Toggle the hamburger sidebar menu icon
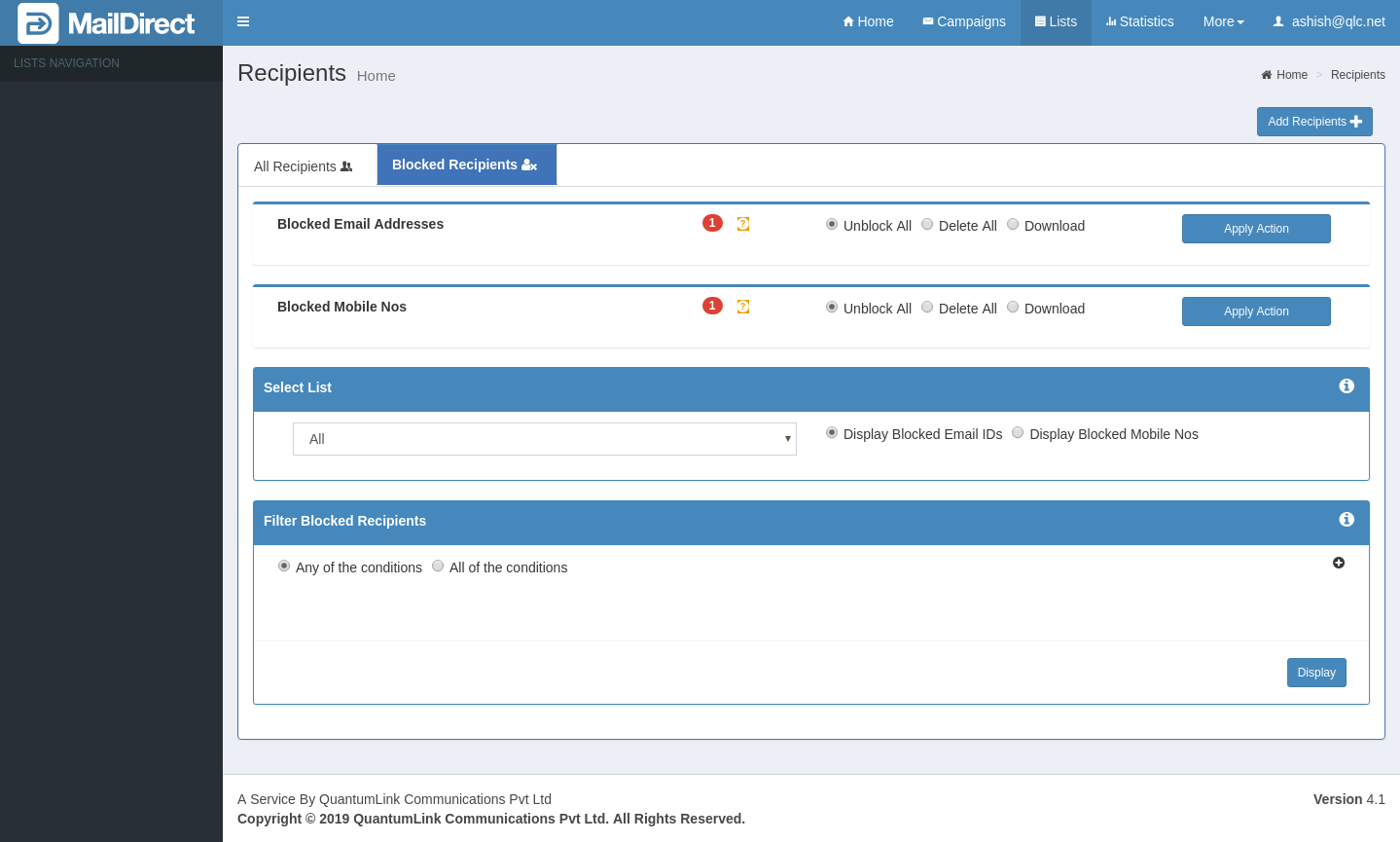Image resolution: width=1400 pixels, height=842 pixels. [243, 21]
